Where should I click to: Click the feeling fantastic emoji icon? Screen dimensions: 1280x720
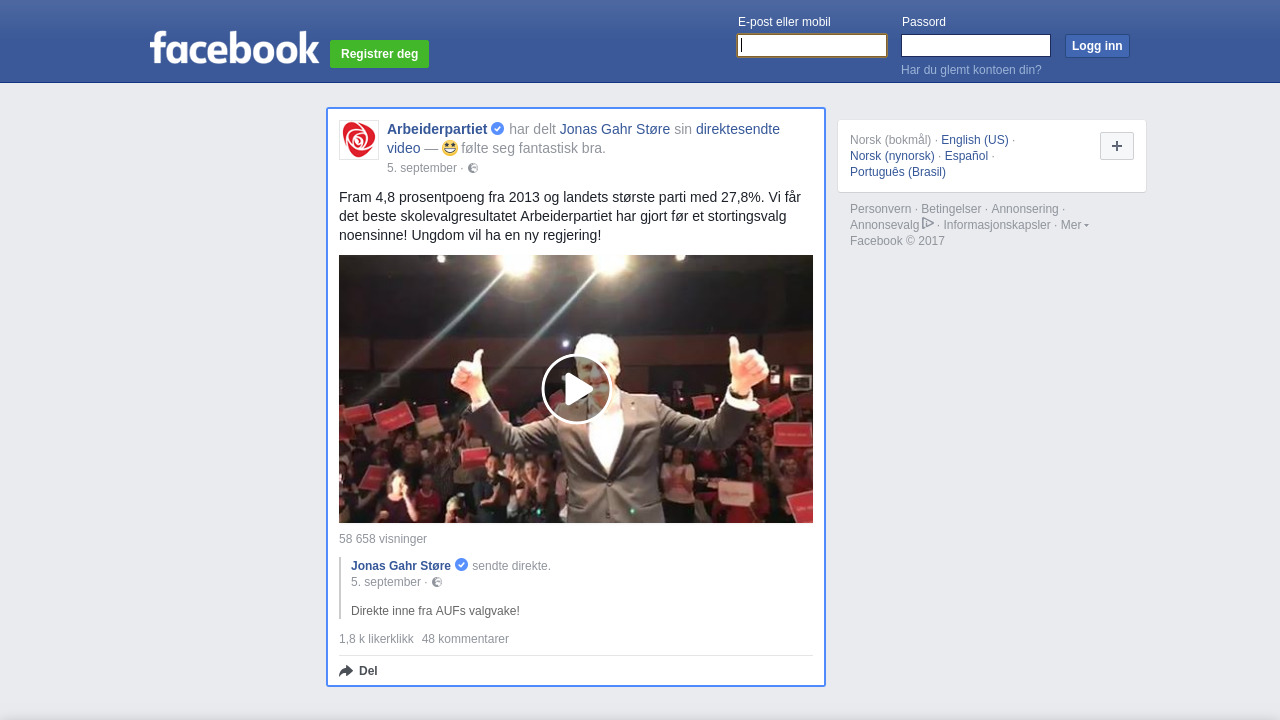coord(450,148)
